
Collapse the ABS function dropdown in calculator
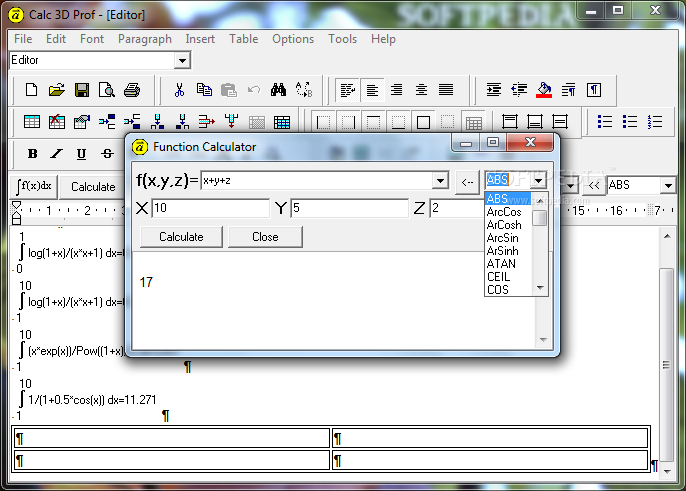[x=538, y=180]
